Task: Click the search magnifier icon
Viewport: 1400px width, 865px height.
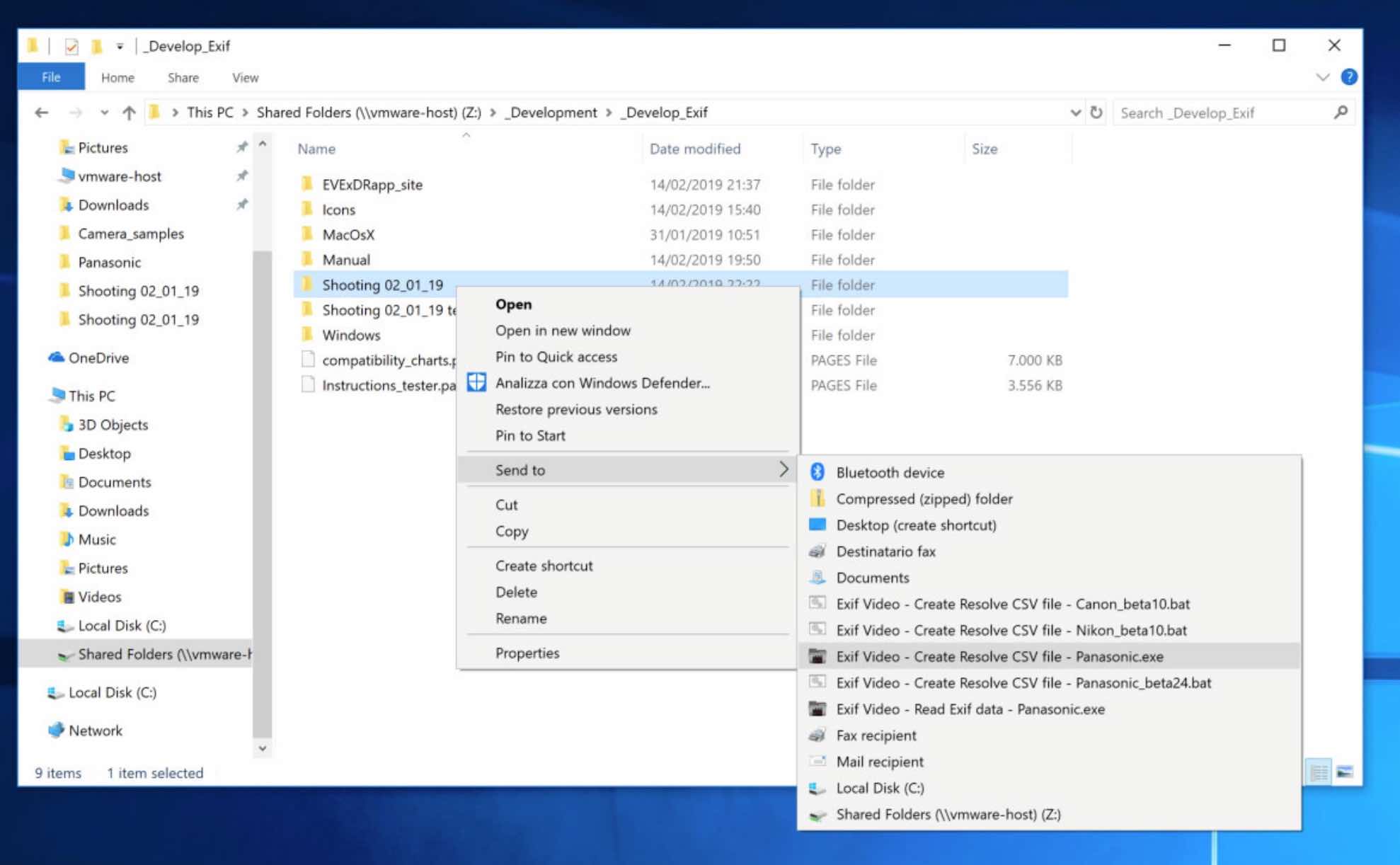Action: coord(1341,112)
